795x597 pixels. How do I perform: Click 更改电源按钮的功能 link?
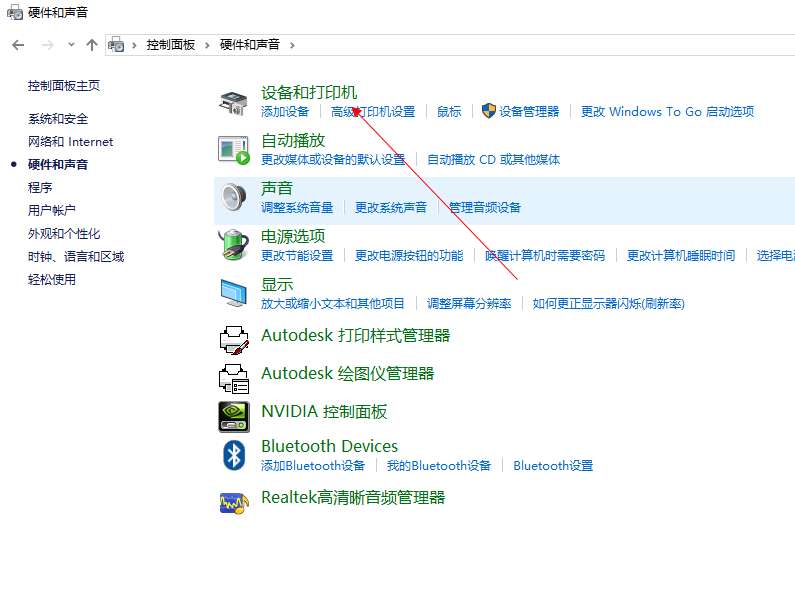[409, 256]
